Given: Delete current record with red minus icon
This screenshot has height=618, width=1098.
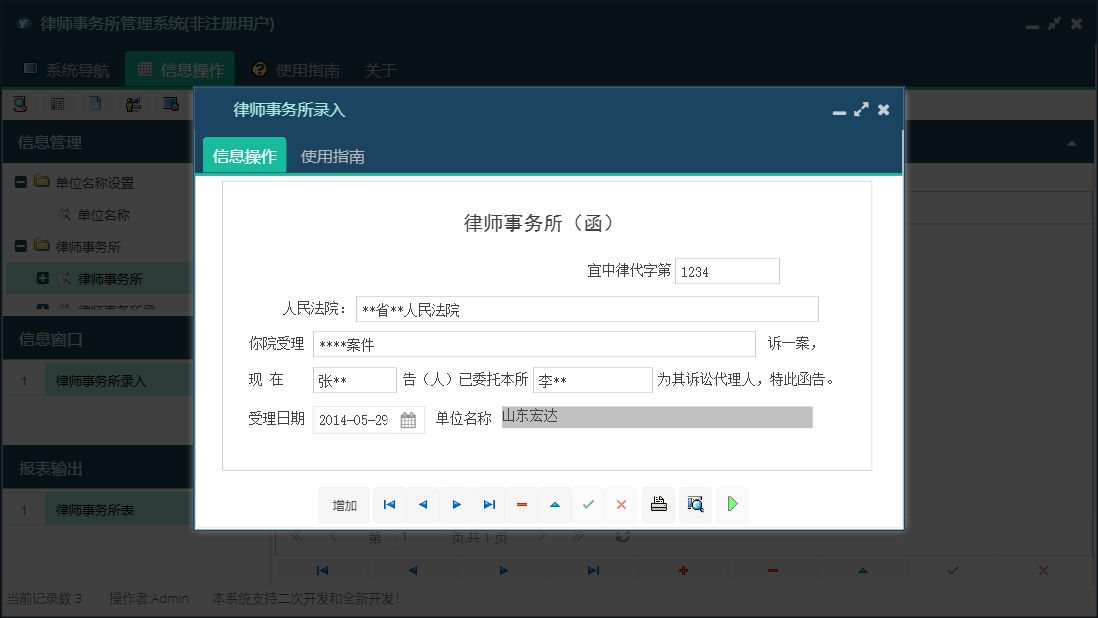Looking at the screenshot, I should click(521, 505).
